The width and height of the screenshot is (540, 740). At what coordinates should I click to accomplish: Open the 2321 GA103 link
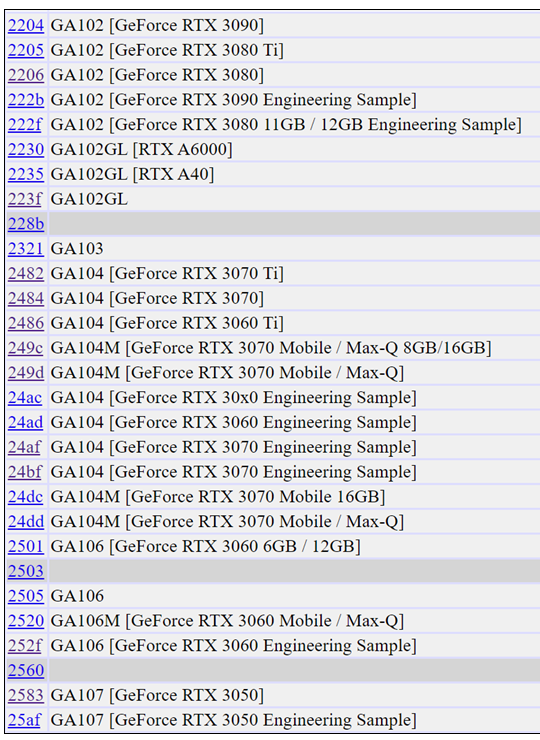click(25, 249)
